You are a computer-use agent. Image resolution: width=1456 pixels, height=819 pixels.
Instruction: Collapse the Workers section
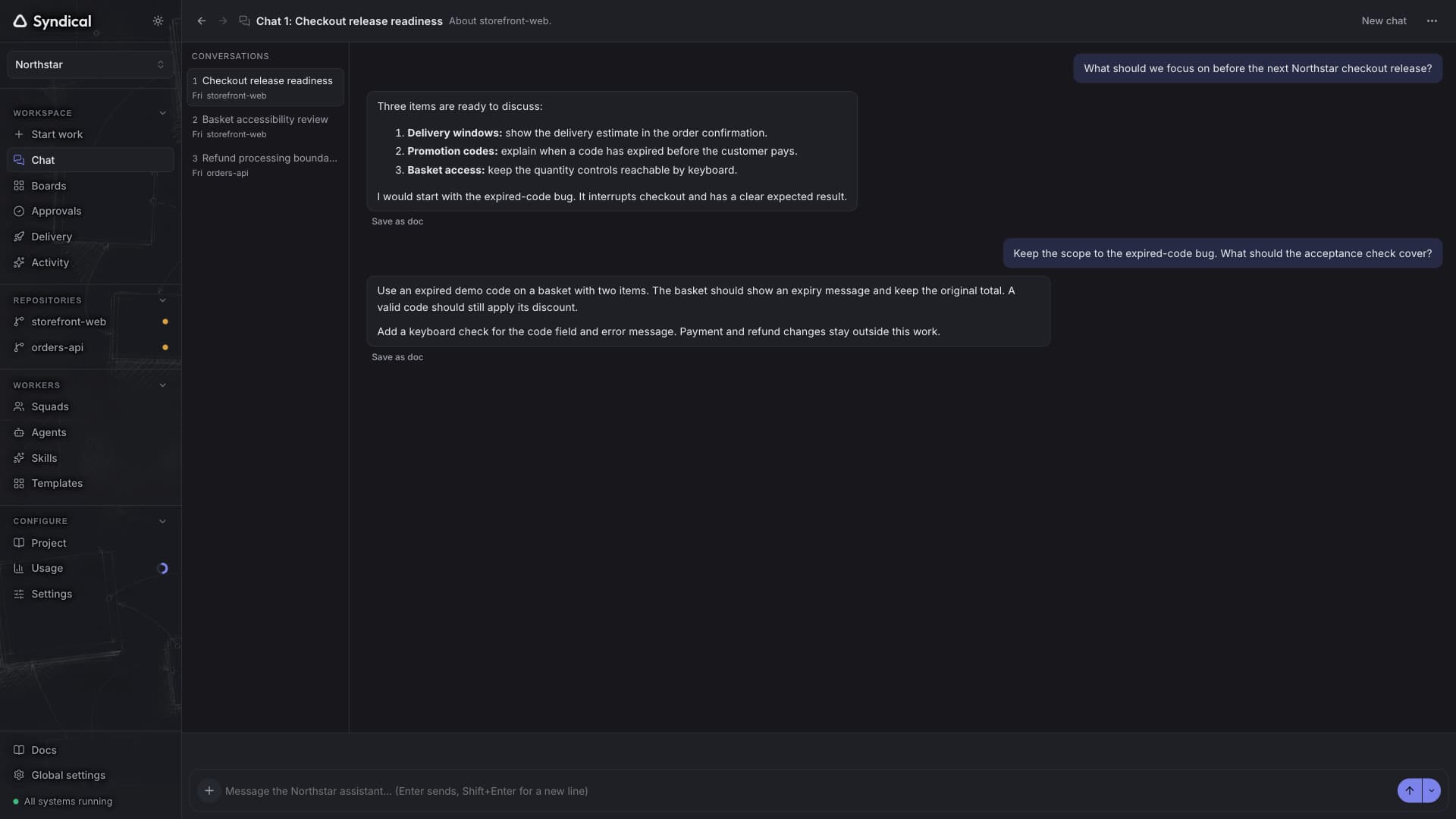pos(162,385)
